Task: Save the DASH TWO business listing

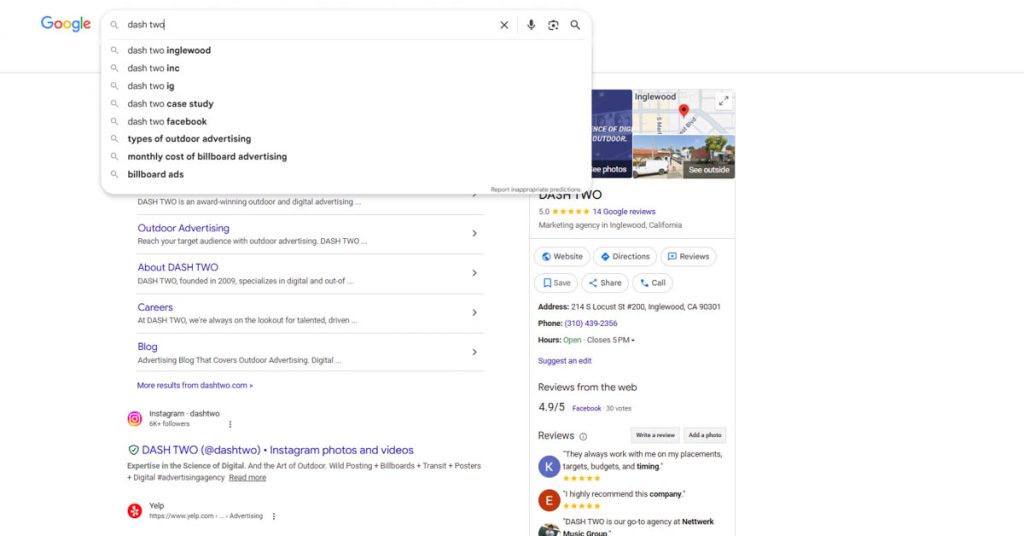Action: pos(556,283)
